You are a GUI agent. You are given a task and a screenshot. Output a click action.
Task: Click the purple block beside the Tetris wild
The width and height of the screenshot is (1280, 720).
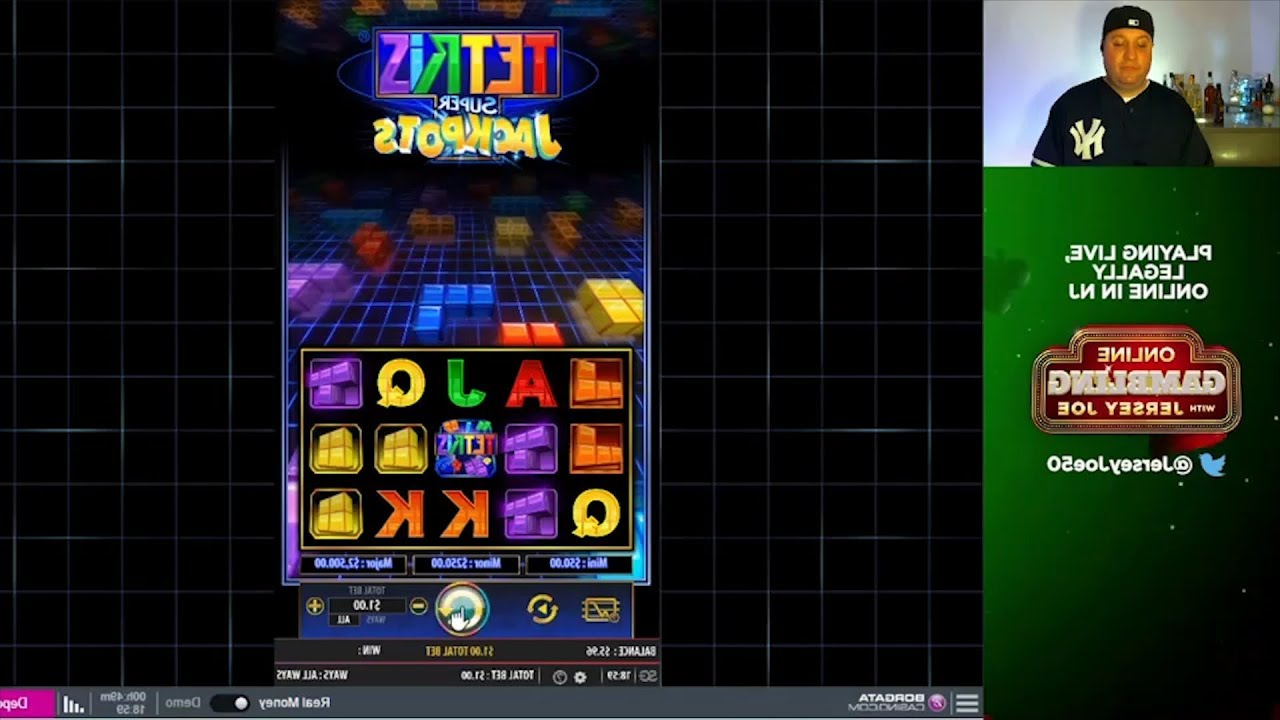coord(531,448)
